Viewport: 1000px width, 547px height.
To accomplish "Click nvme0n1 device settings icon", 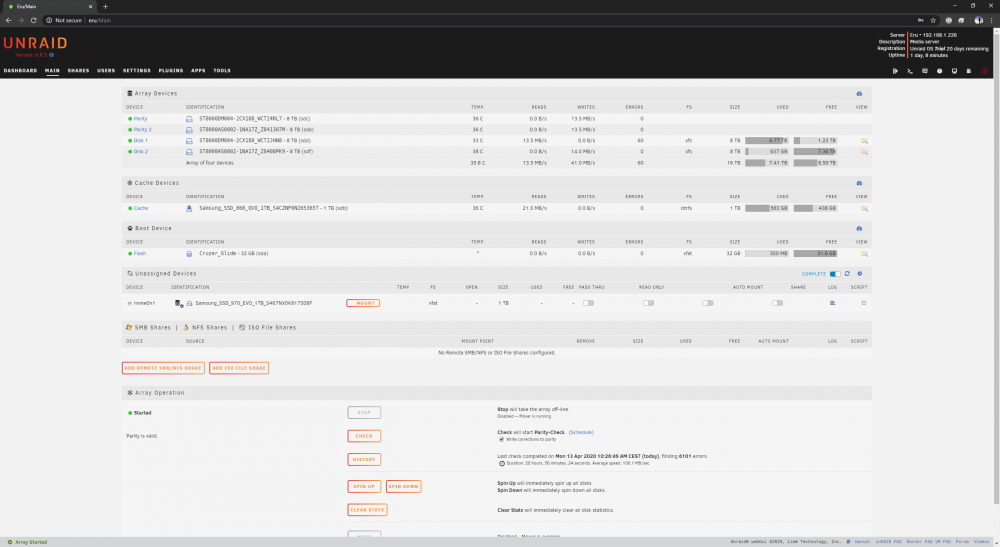I will pos(179,303).
